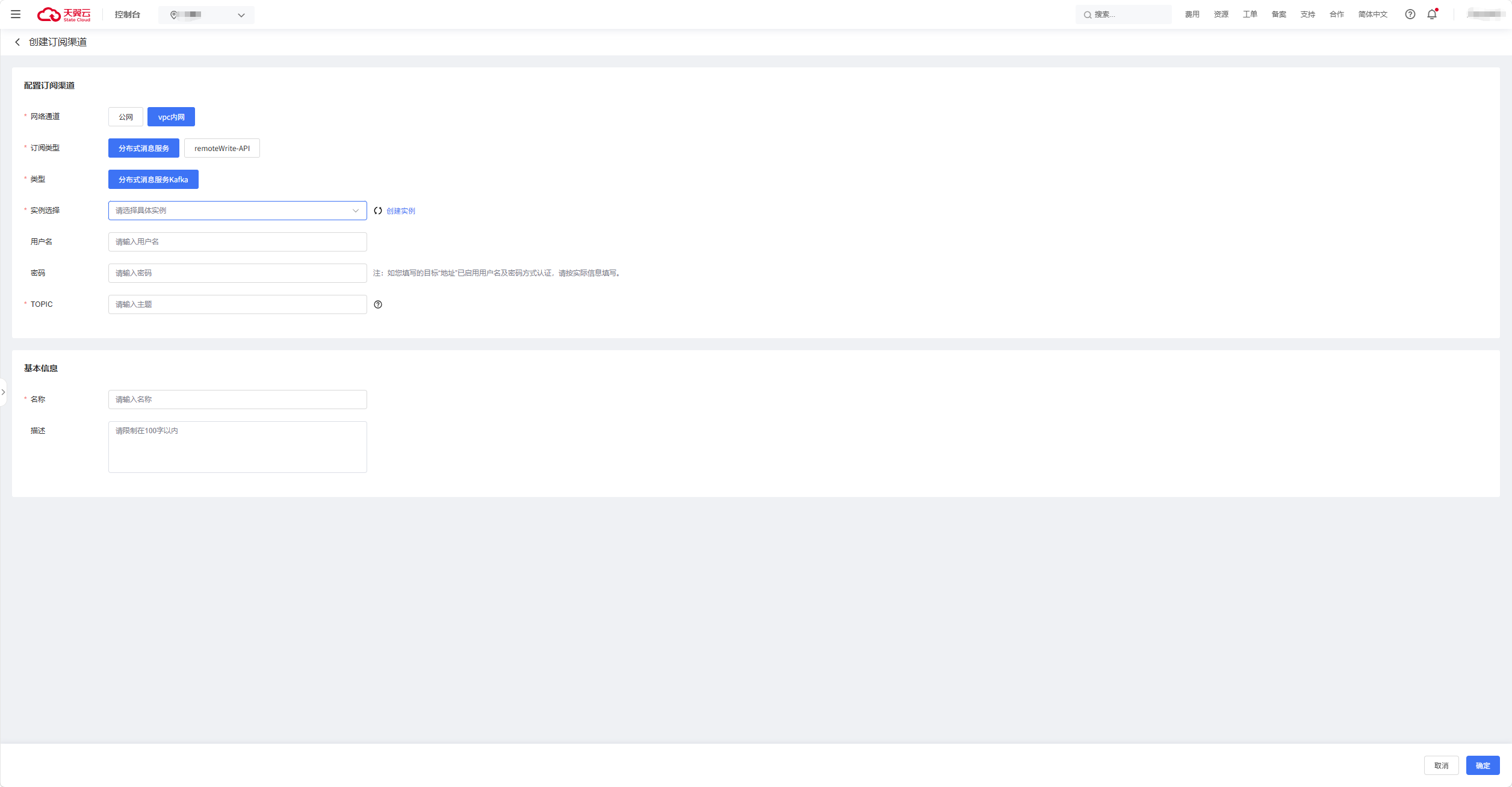Viewport: 1512px width, 787px height.
Task: Click the State Cloud logo
Action: coord(64,14)
